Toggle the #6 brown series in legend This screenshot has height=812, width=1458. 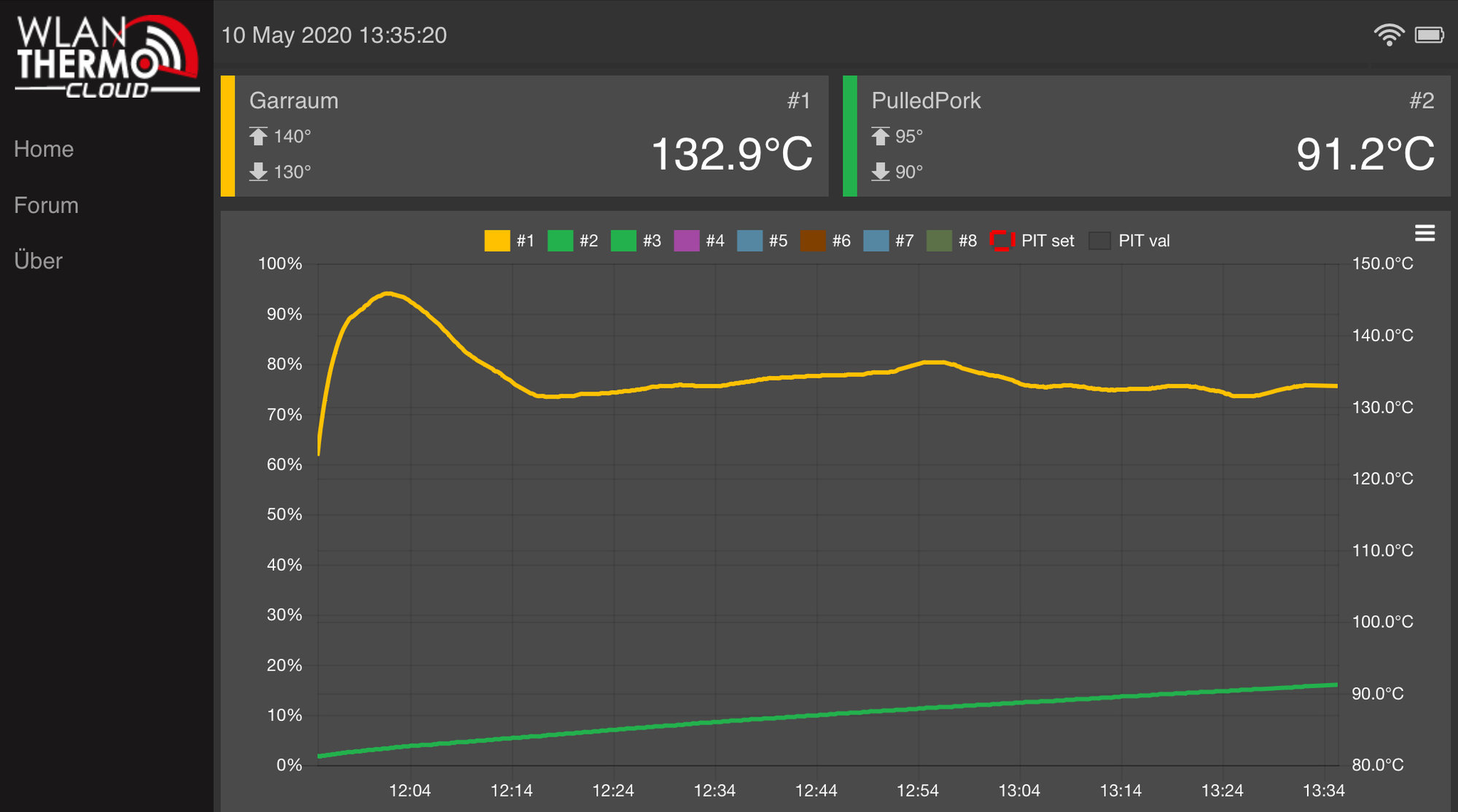(x=825, y=241)
